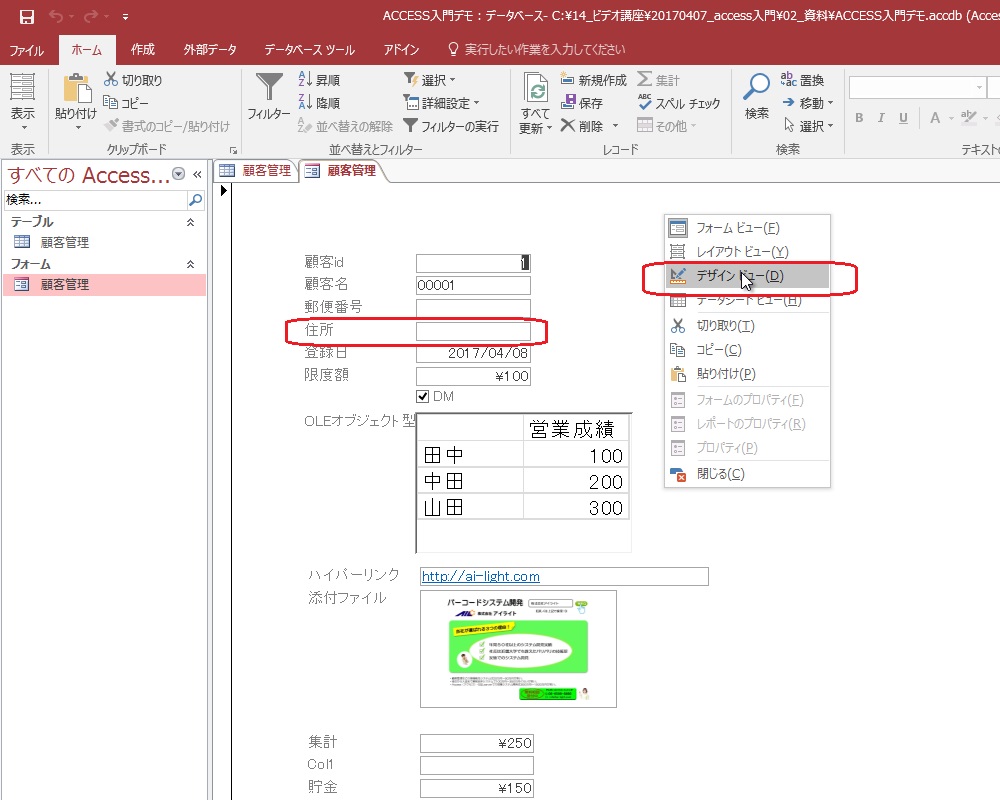Choose レイアウト ビュー from the context menu
The image size is (1000, 800).
(747, 251)
